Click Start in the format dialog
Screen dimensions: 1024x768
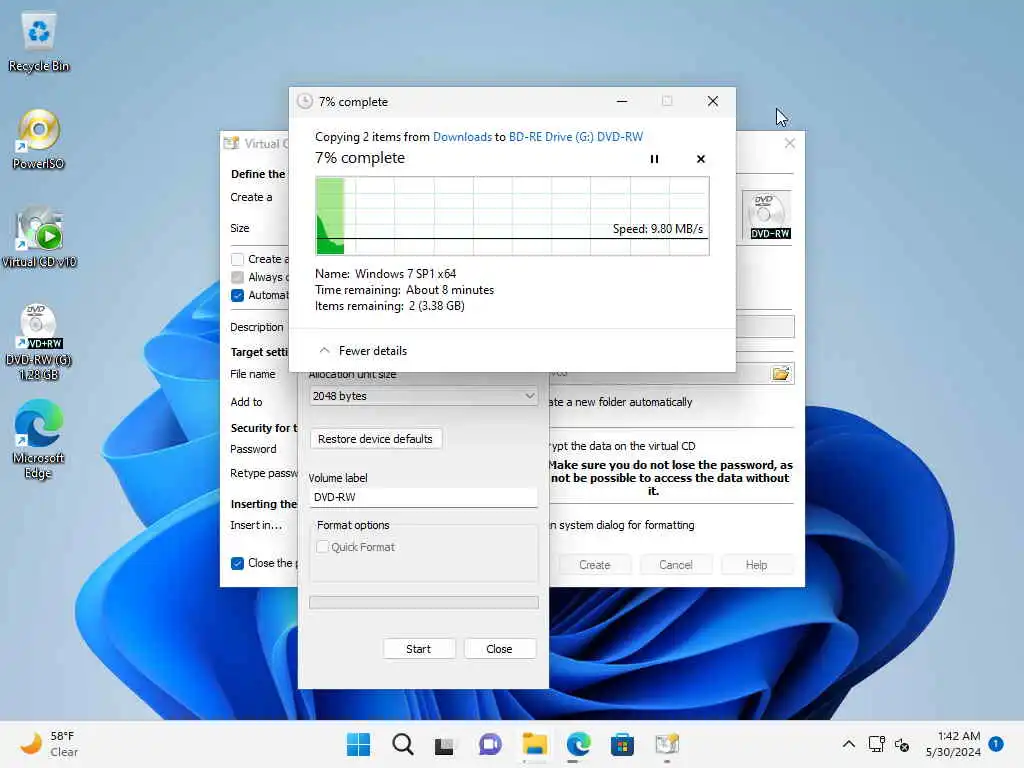point(419,648)
